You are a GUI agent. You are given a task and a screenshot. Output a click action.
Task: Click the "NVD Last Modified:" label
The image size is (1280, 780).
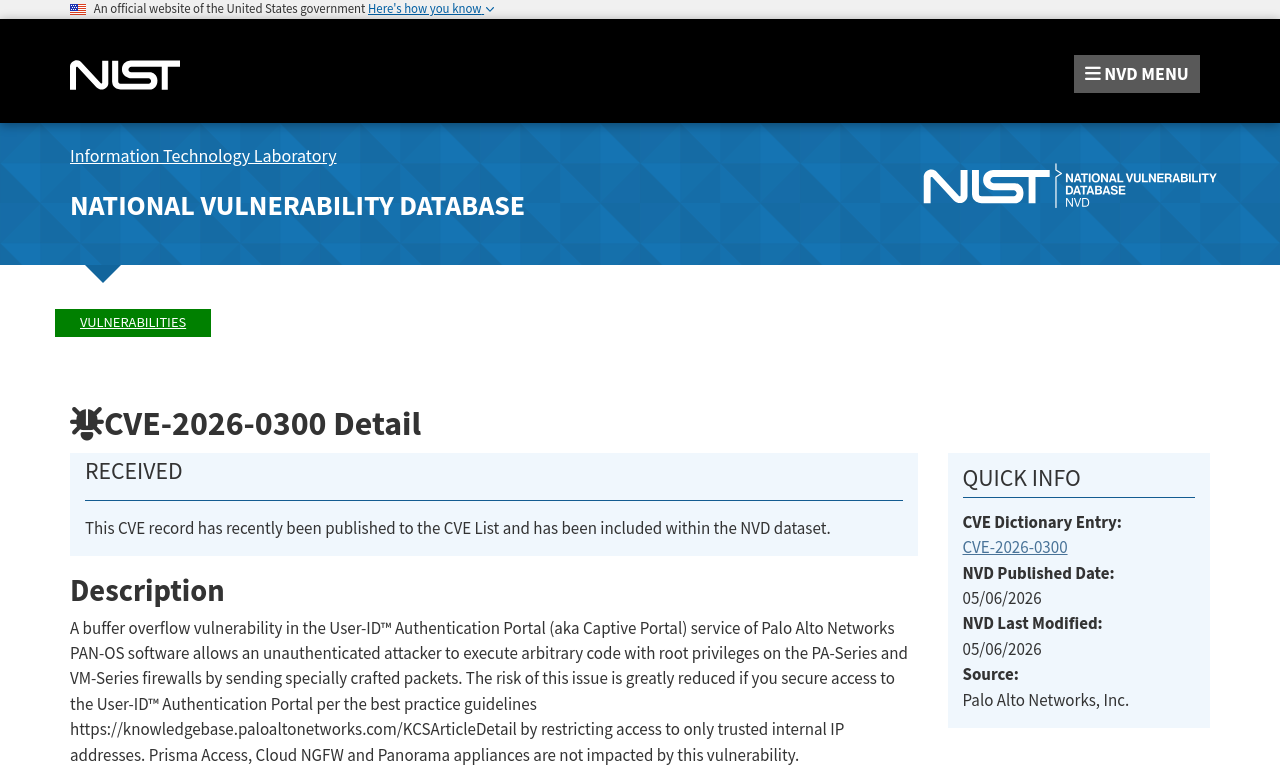1032,623
